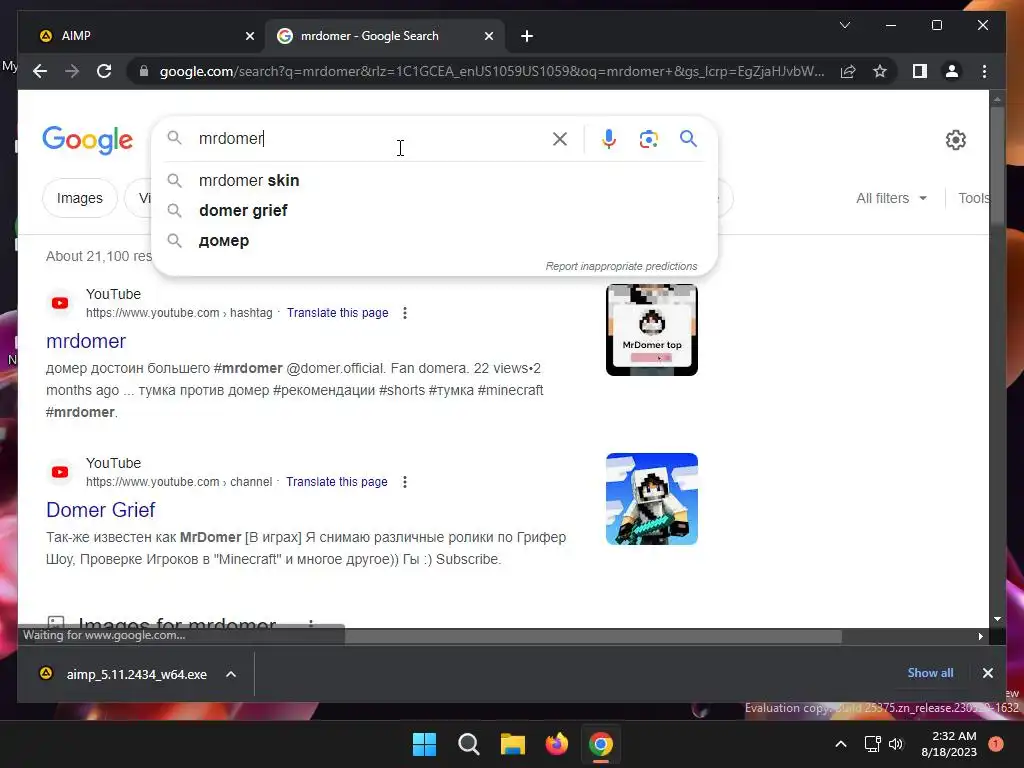The height and width of the screenshot is (768, 1024).
Task: Click Report inappropriate predictions
Action: [x=621, y=266]
